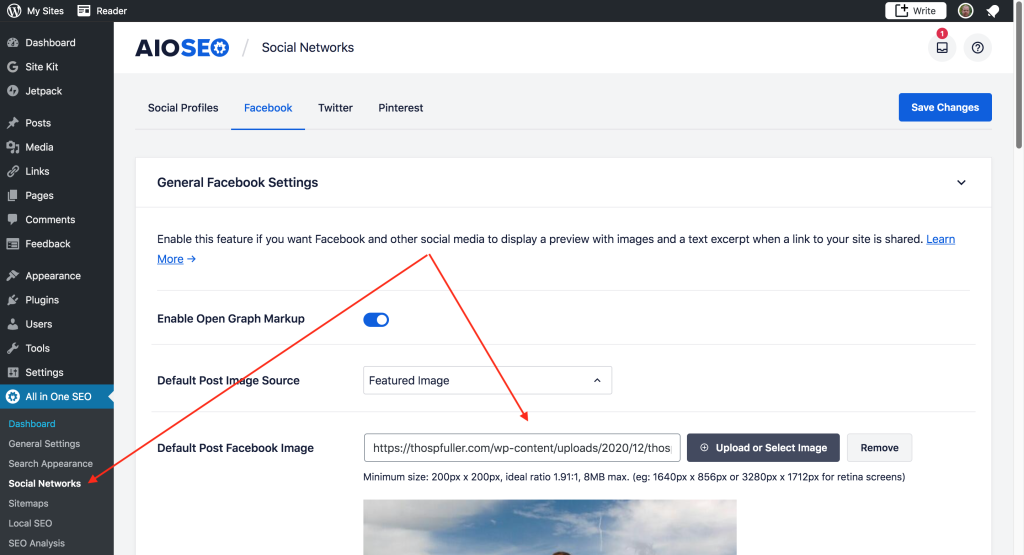1024x555 pixels.
Task: Switch to Social Profiles tab
Action: click(183, 108)
